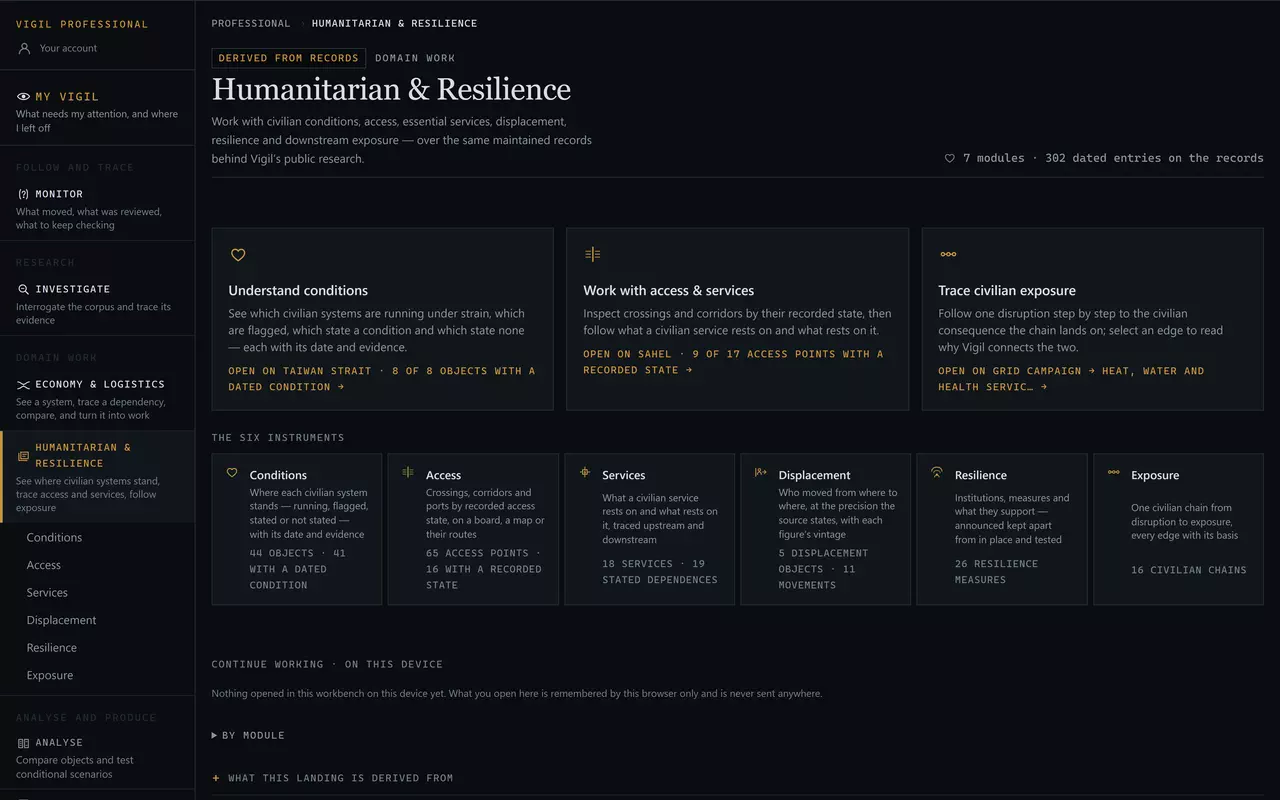
Task: Click the Conditions instrument heart icon
Action: point(232,473)
